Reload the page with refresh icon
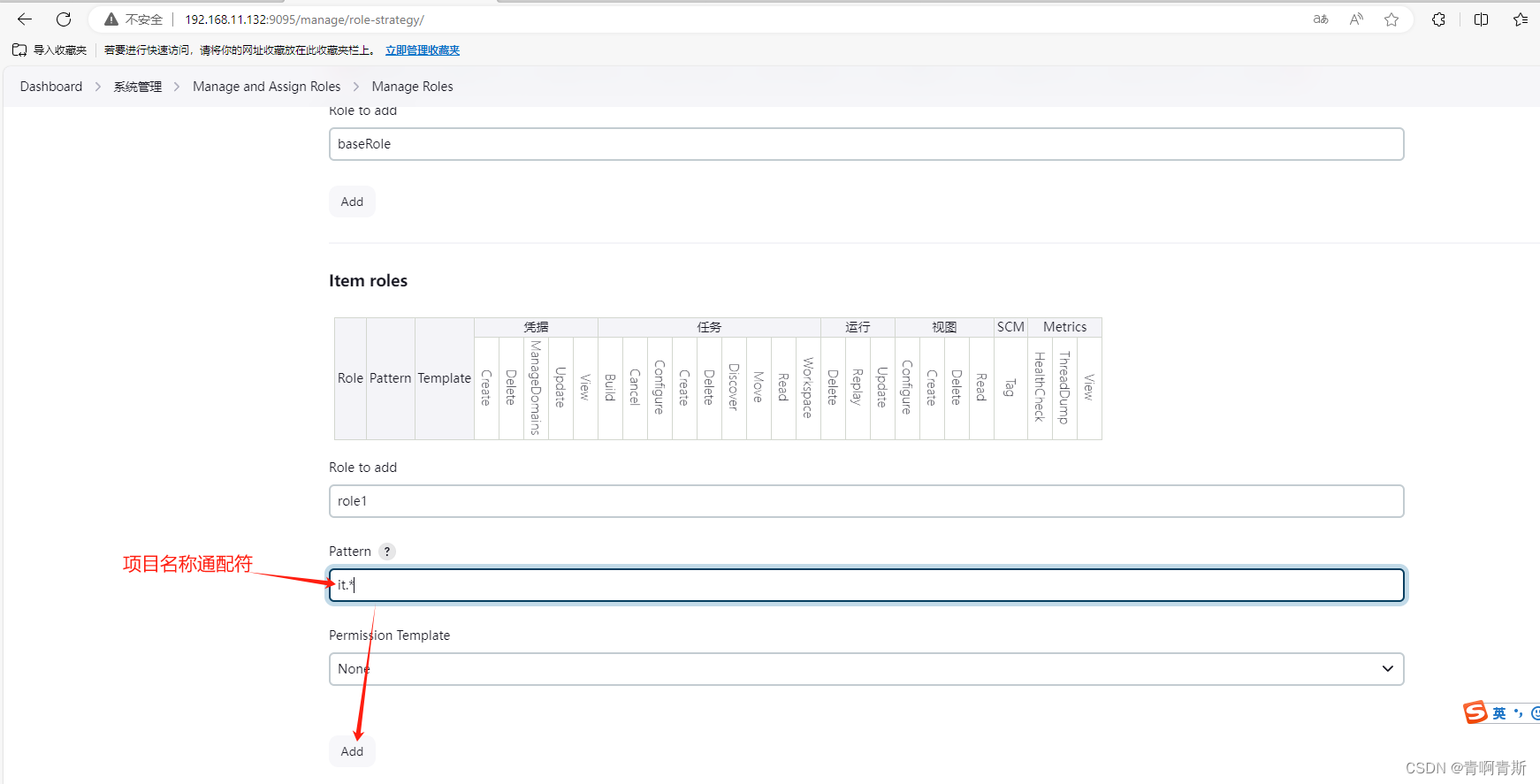The image size is (1540, 784). 64,19
